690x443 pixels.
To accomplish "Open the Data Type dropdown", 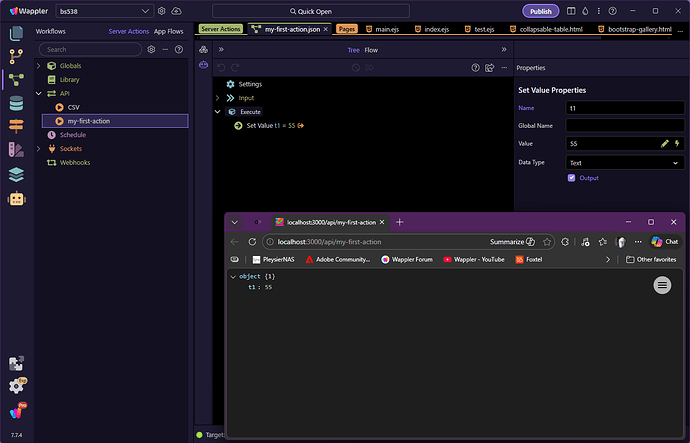I will [625, 162].
